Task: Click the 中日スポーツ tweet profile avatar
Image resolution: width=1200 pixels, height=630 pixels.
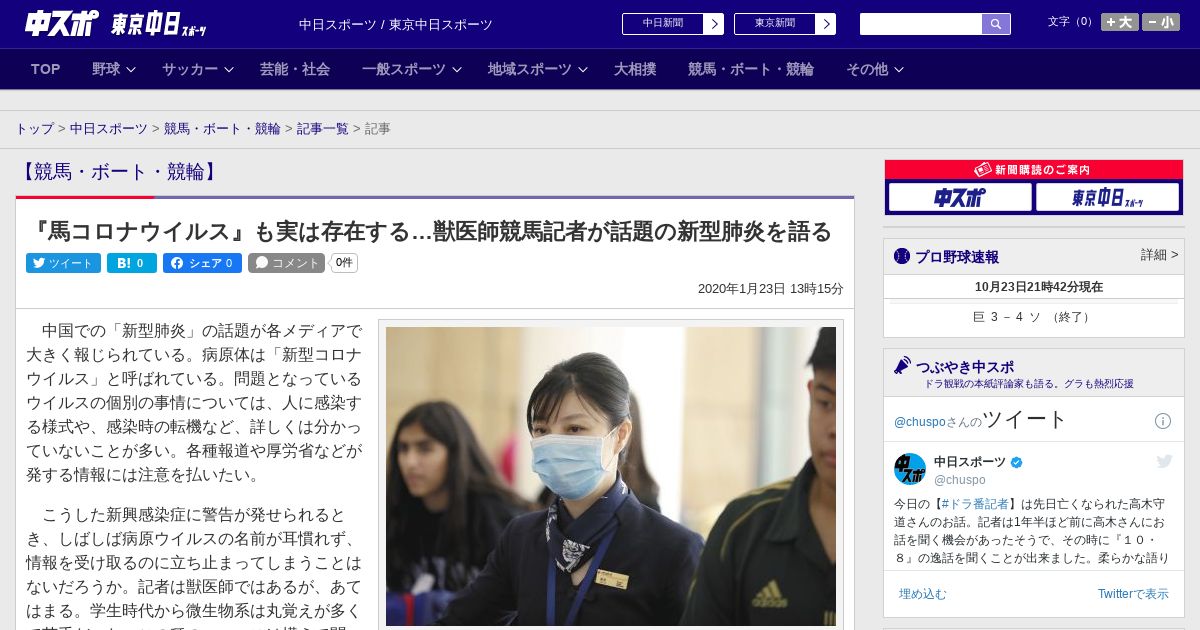Action: pos(910,469)
